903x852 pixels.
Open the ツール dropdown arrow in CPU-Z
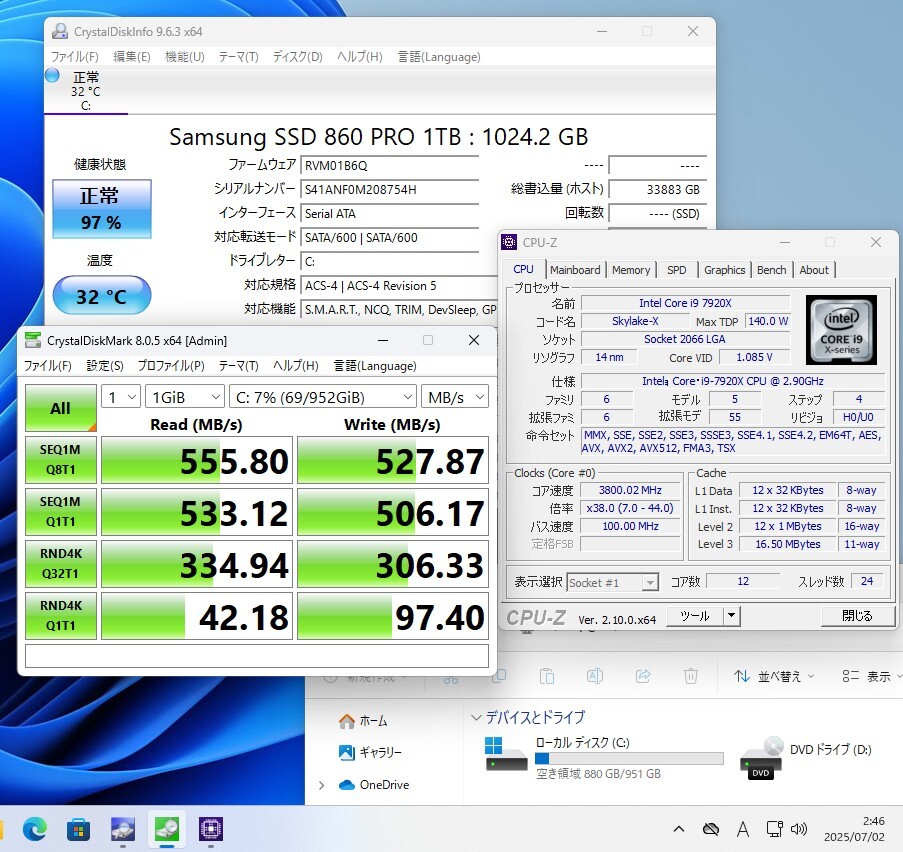point(731,616)
